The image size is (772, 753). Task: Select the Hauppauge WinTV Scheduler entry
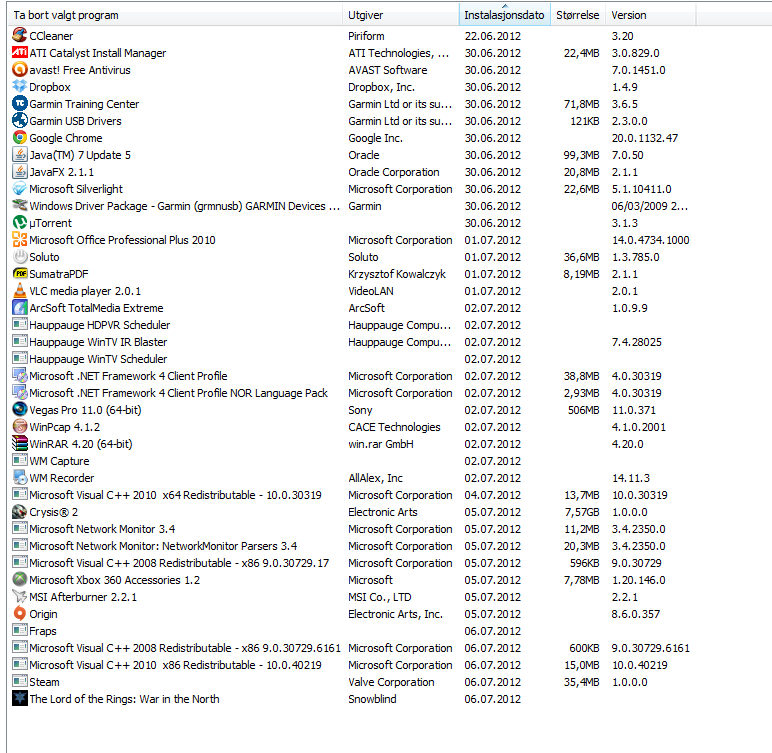(98, 359)
